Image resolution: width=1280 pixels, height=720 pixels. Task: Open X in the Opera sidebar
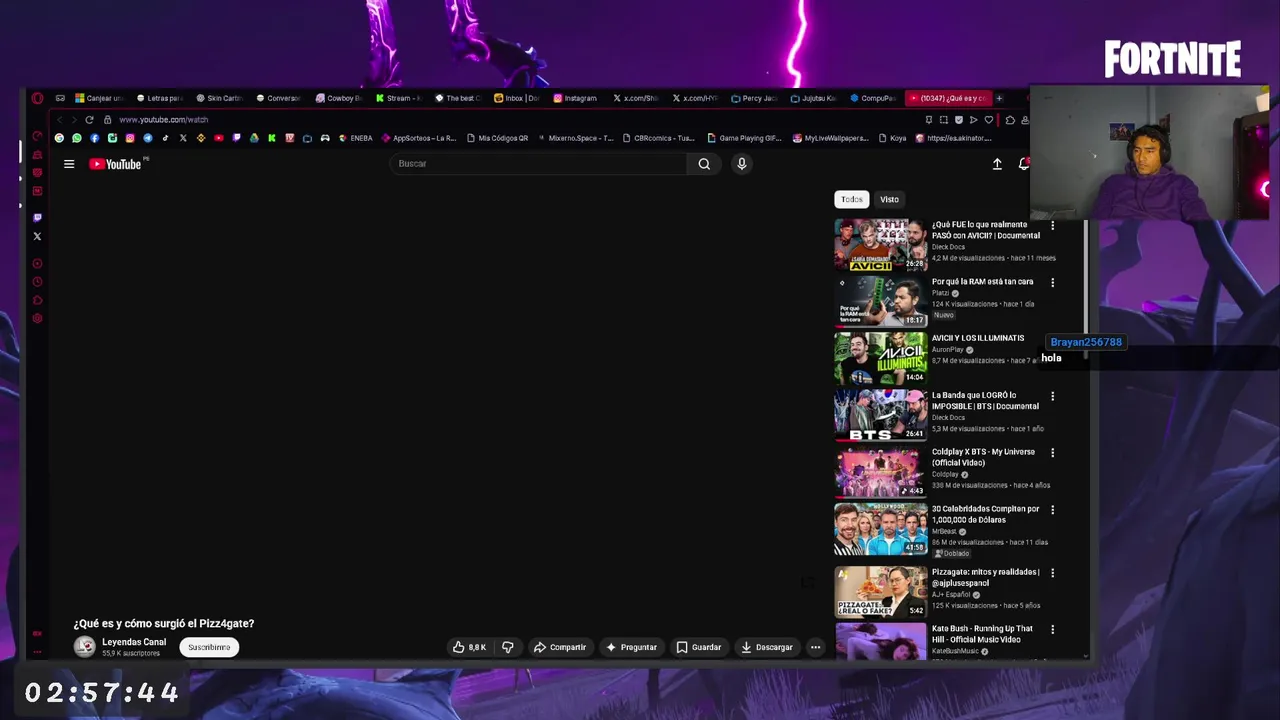pos(37,236)
